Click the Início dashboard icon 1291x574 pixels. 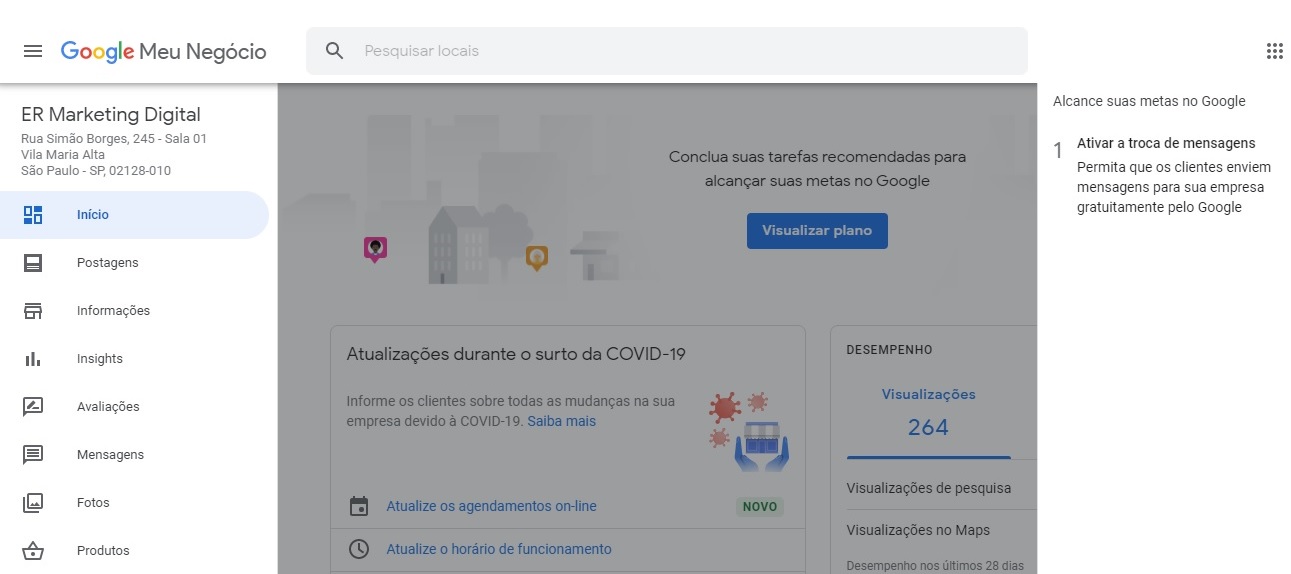(33, 215)
